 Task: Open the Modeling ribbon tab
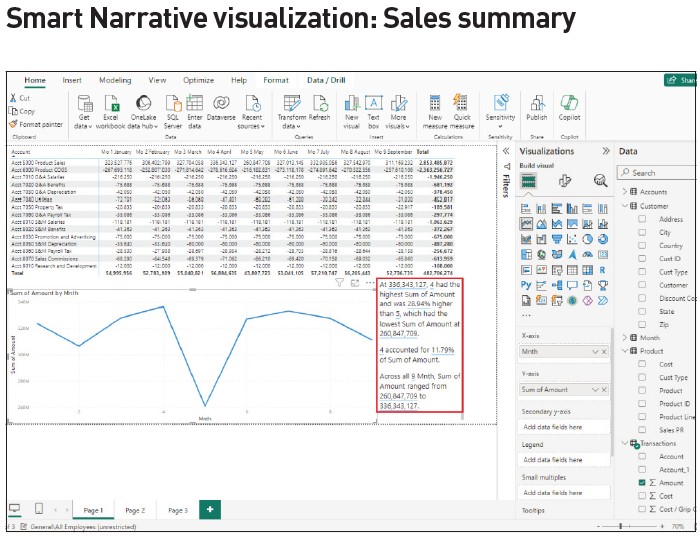[x=115, y=80]
